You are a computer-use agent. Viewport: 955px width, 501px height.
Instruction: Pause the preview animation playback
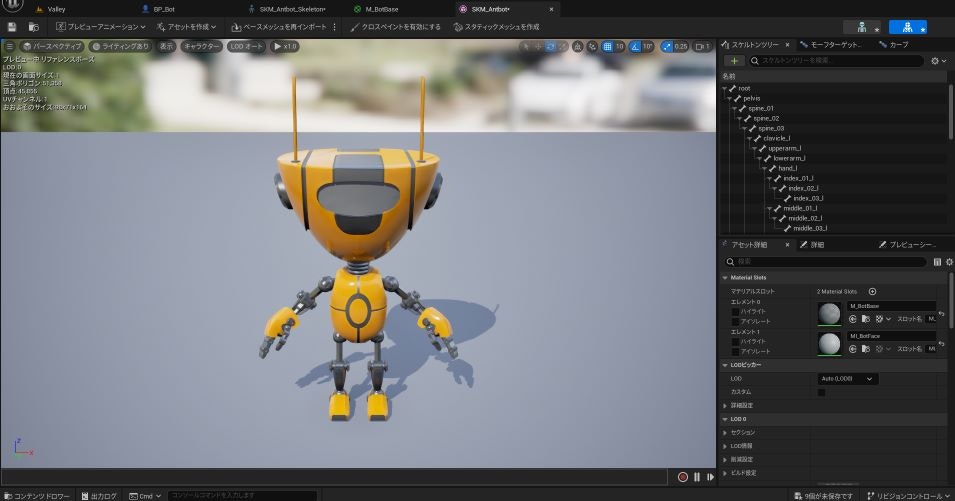tap(697, 477)
